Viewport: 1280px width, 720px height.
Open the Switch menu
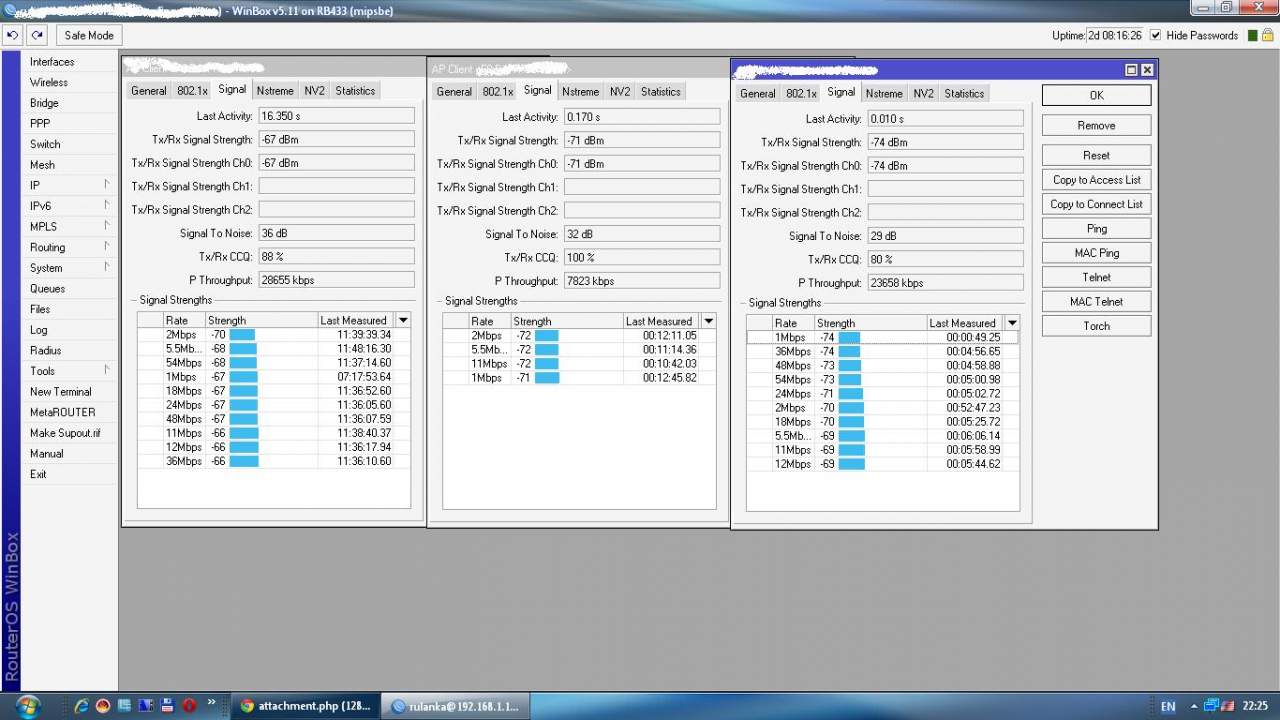click(45, 144)
